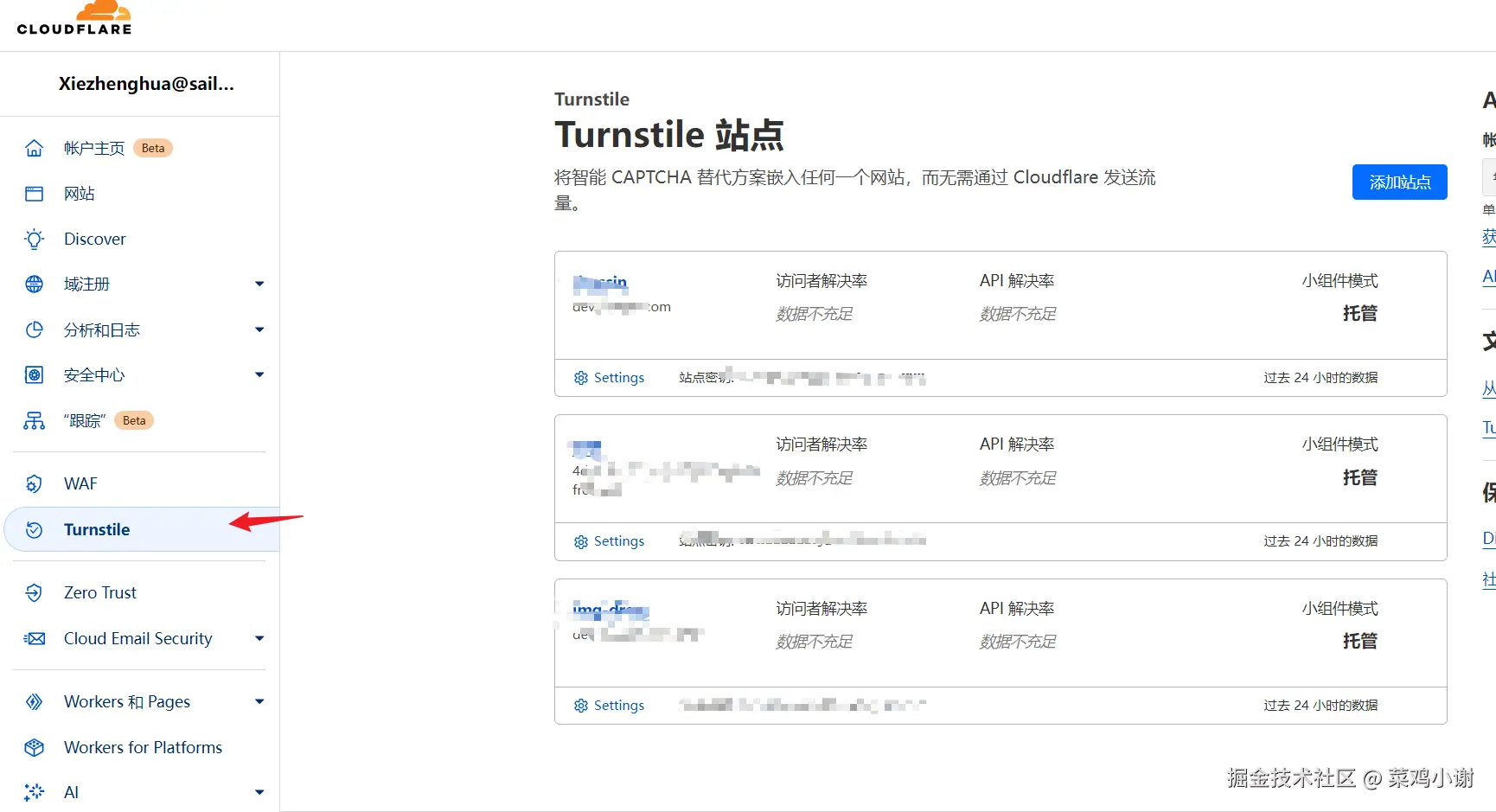Open Settings for the second site

click(x=619, y=541)
